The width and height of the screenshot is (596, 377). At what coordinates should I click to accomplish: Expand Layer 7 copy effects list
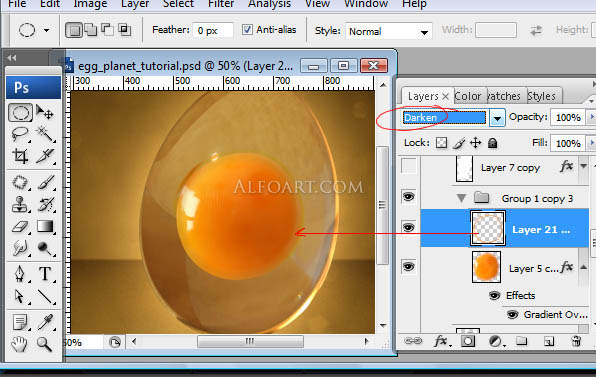point(583,166)
